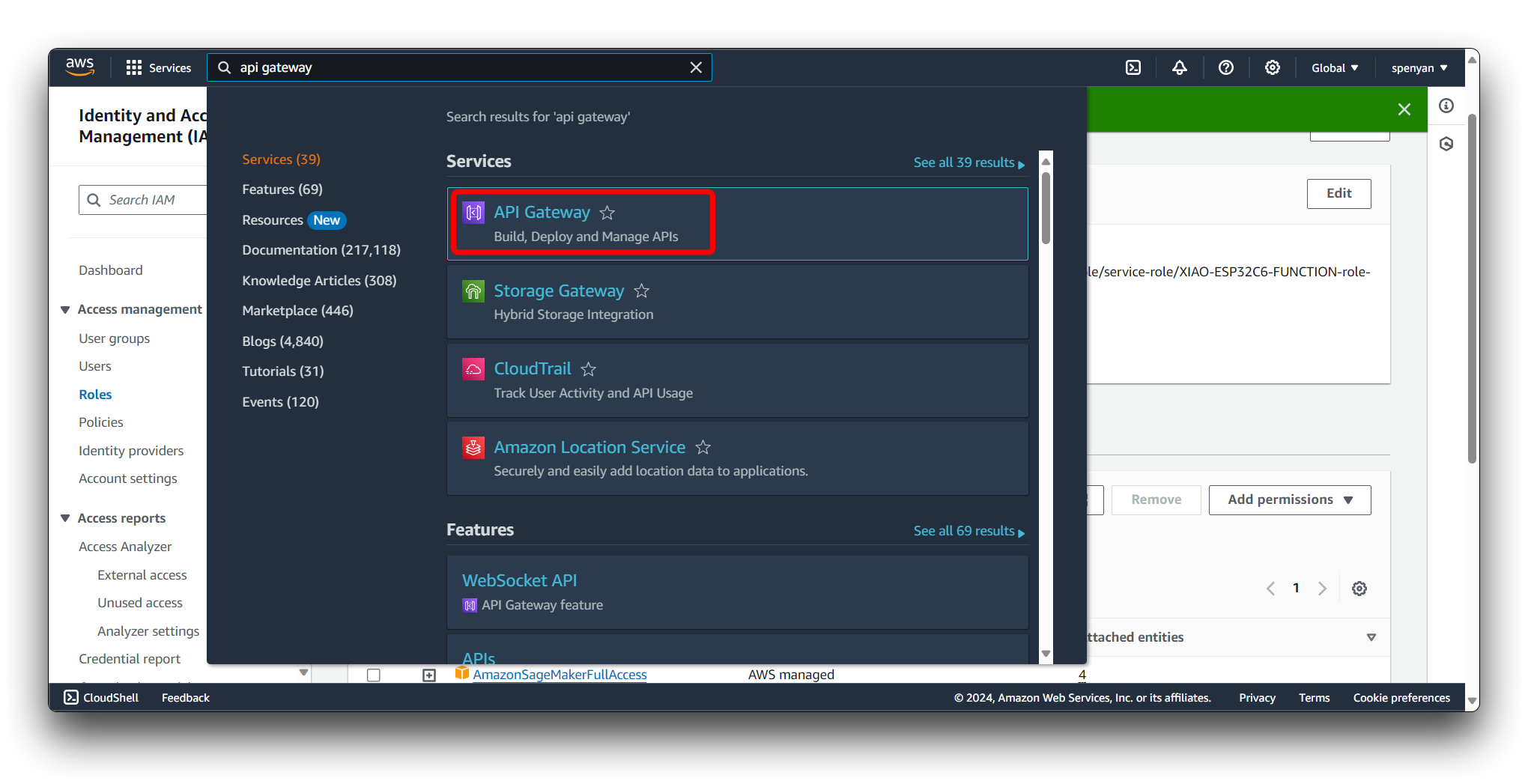Check the AmazonSageMakerFullAccess row checkbox
The width and height of the screenshot is (1528, 784).
(374, 675)
